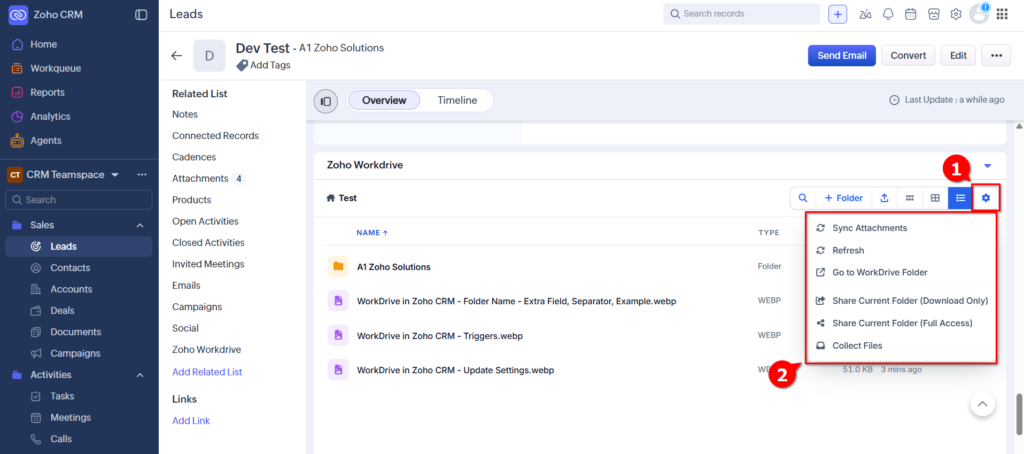Open Notes in Related List
This screenshot has width=1024, height=454.
click(x=185, y=114)
